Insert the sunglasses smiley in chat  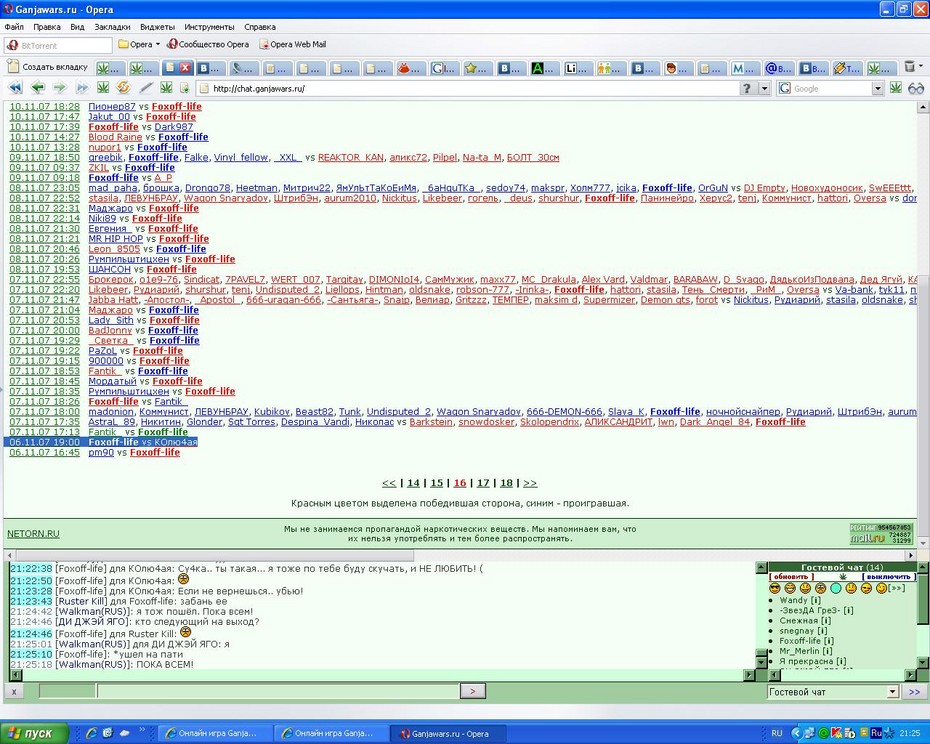pyautogui.click(x=775, y=588)
